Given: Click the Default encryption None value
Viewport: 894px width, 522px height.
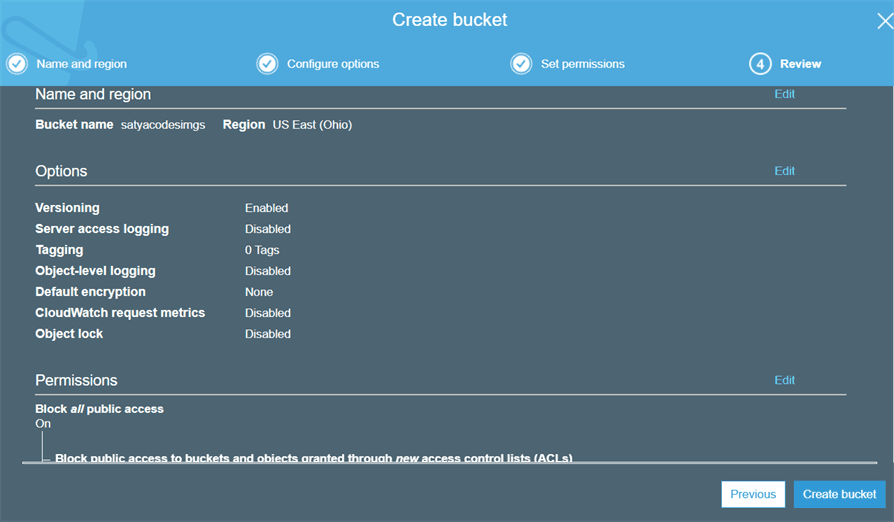Looking at the screenshot, I should point(259,292).
